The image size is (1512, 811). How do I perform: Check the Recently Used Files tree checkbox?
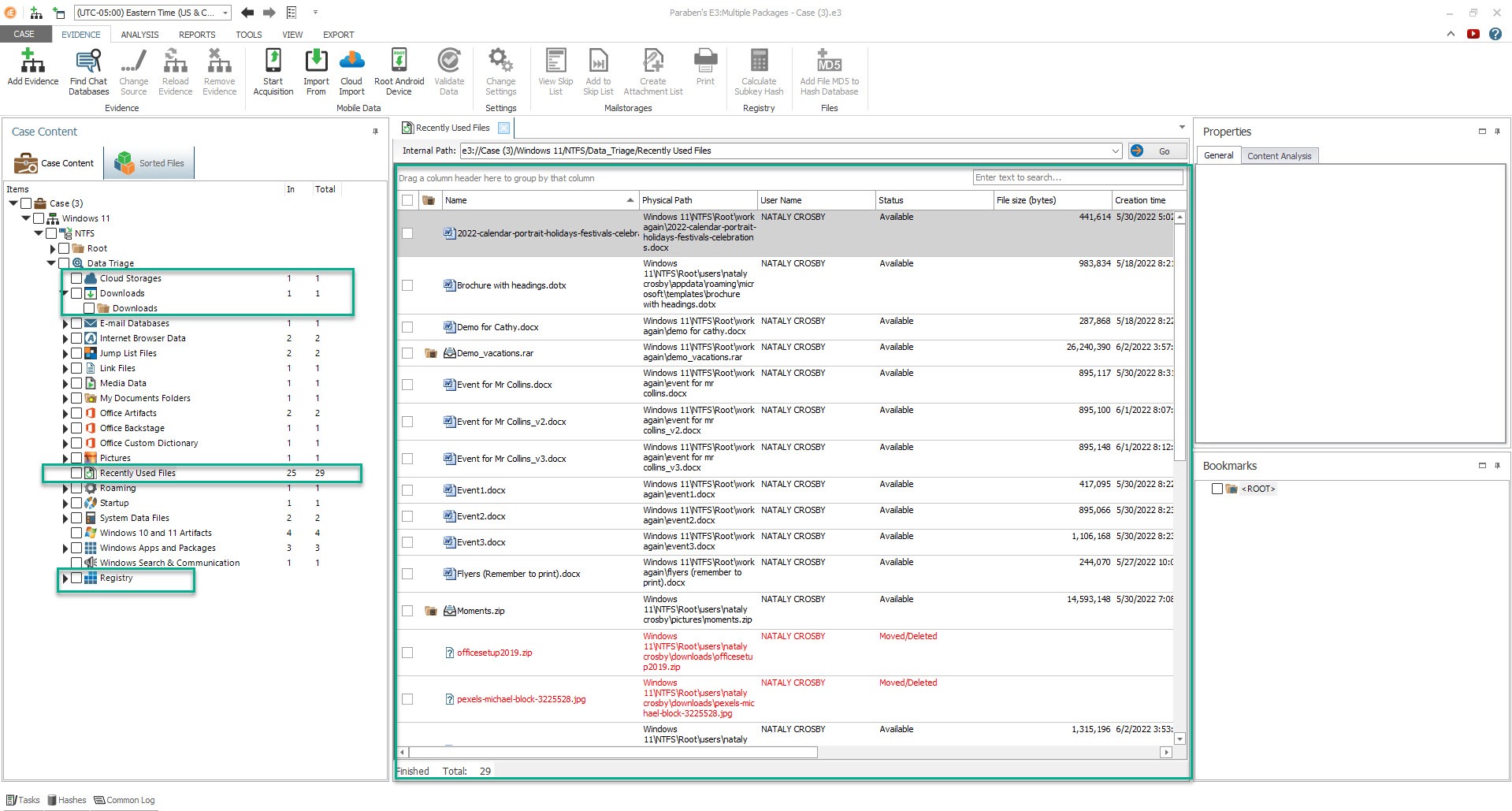76,473
